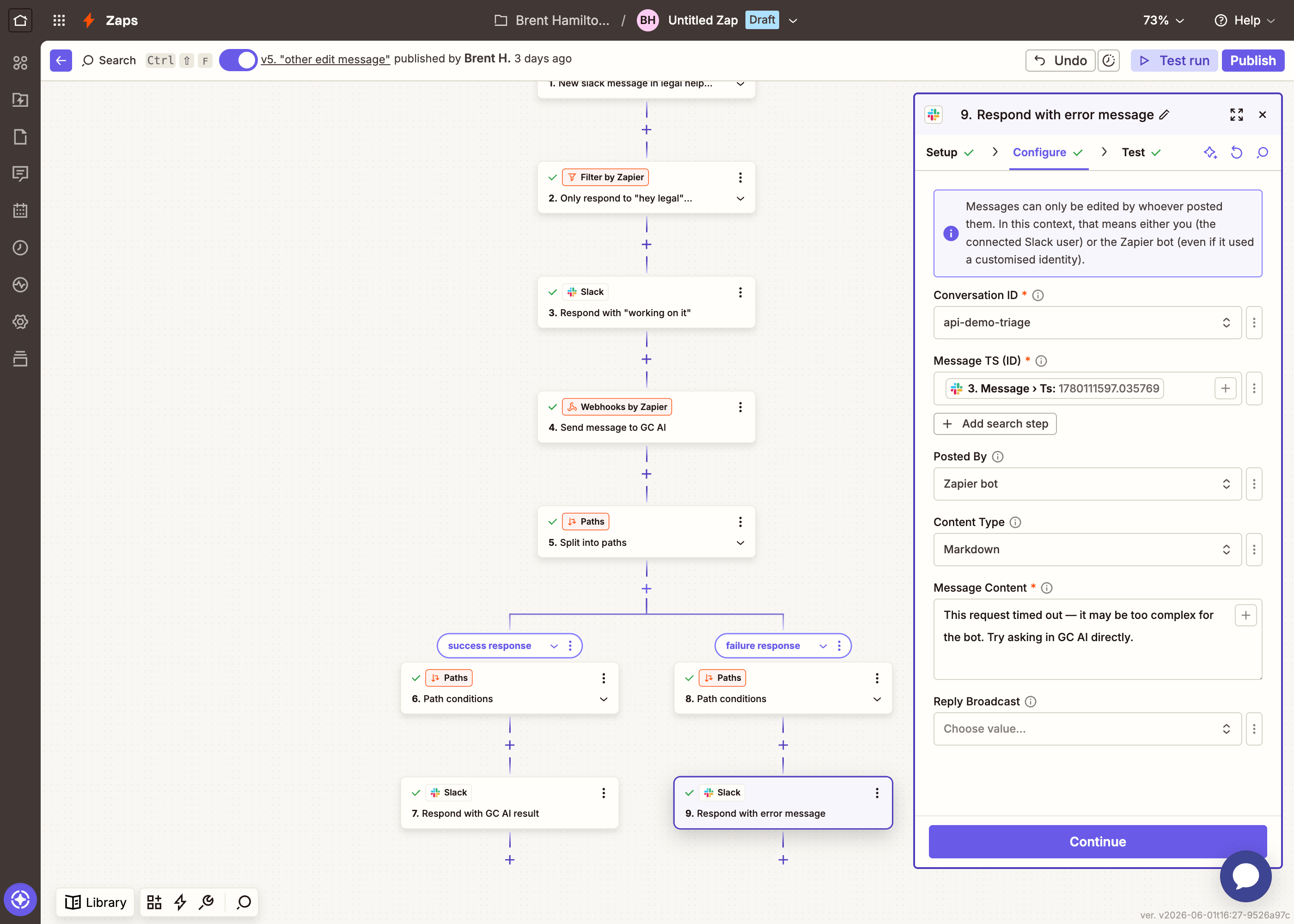The image size is (1294, 924).
Task: Open the version history icon beside Undo
Action: click(x=1109, y=60)
